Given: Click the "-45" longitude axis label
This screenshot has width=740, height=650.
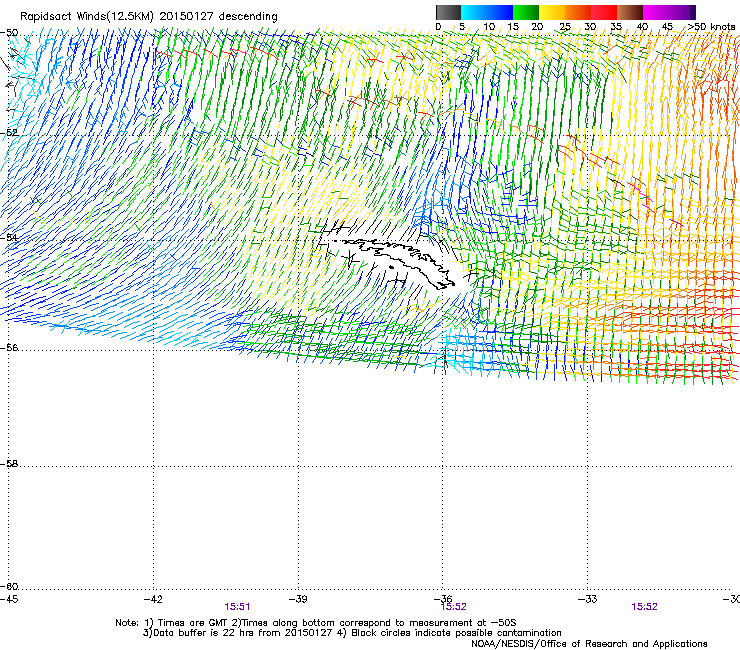Looking at the screenshot, I should click(9, 599).
